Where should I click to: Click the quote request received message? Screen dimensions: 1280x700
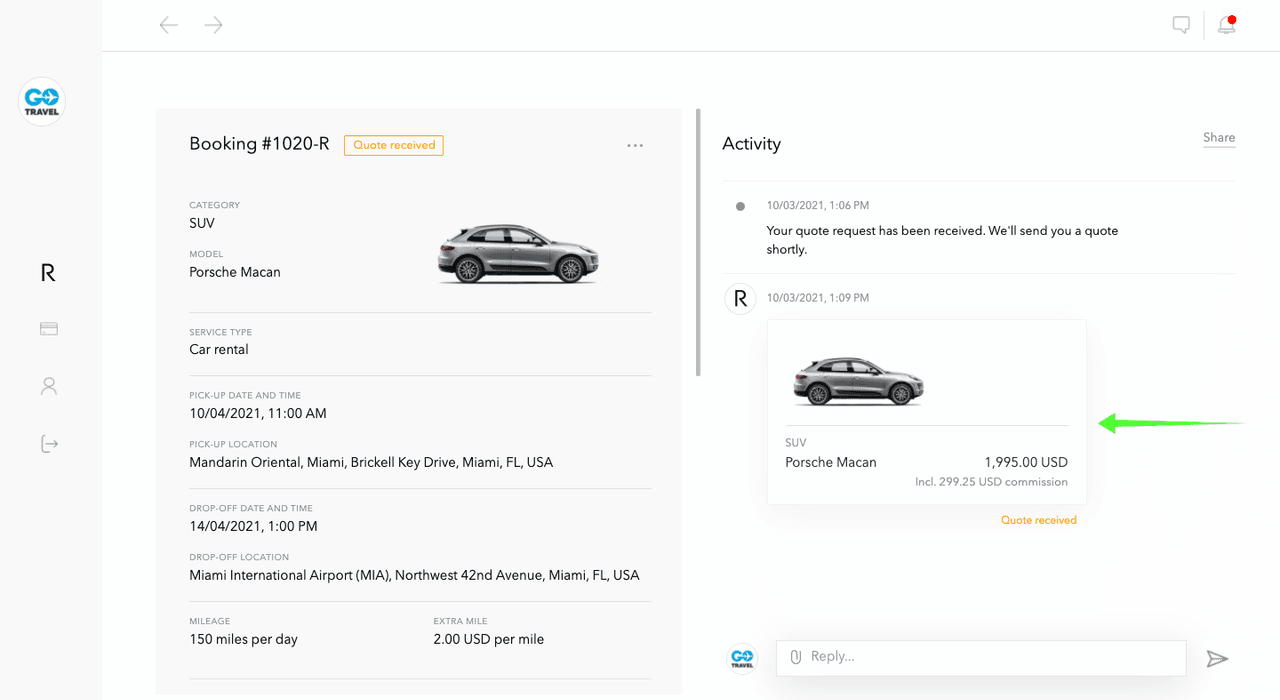click(942, 240)
